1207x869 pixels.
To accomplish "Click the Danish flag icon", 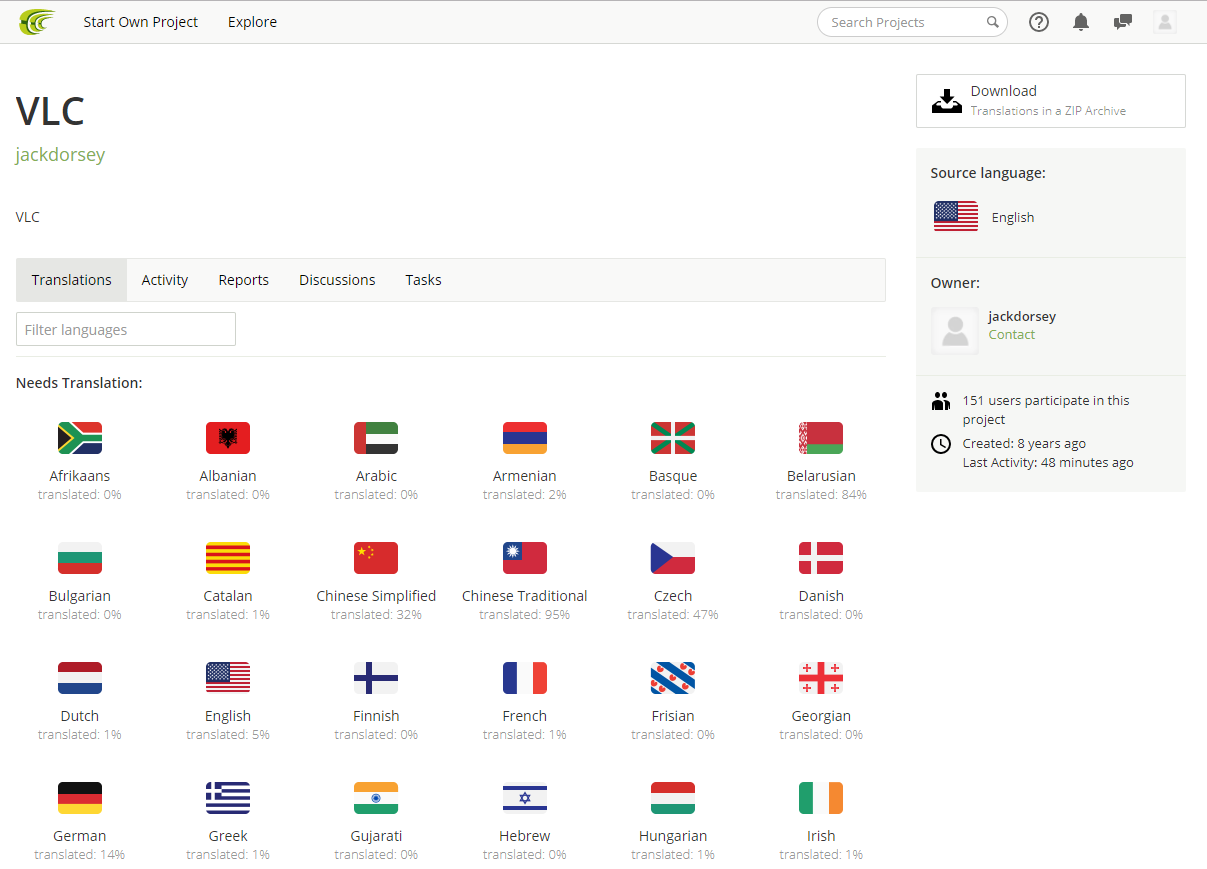I will click(821, 558).
